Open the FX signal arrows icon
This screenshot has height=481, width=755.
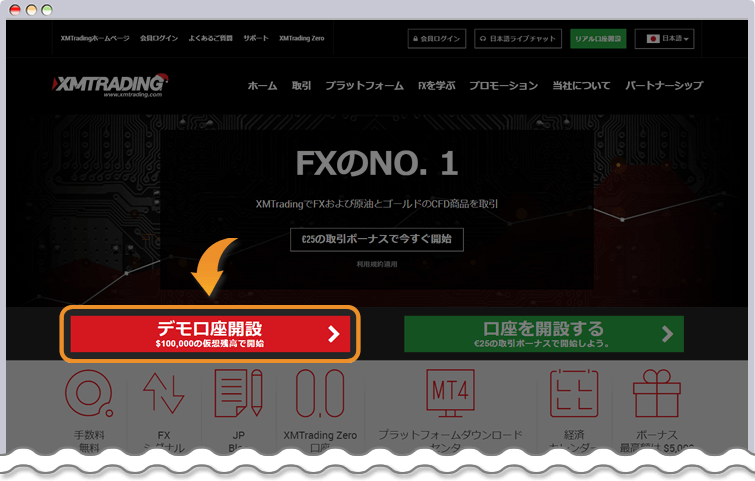164,393
